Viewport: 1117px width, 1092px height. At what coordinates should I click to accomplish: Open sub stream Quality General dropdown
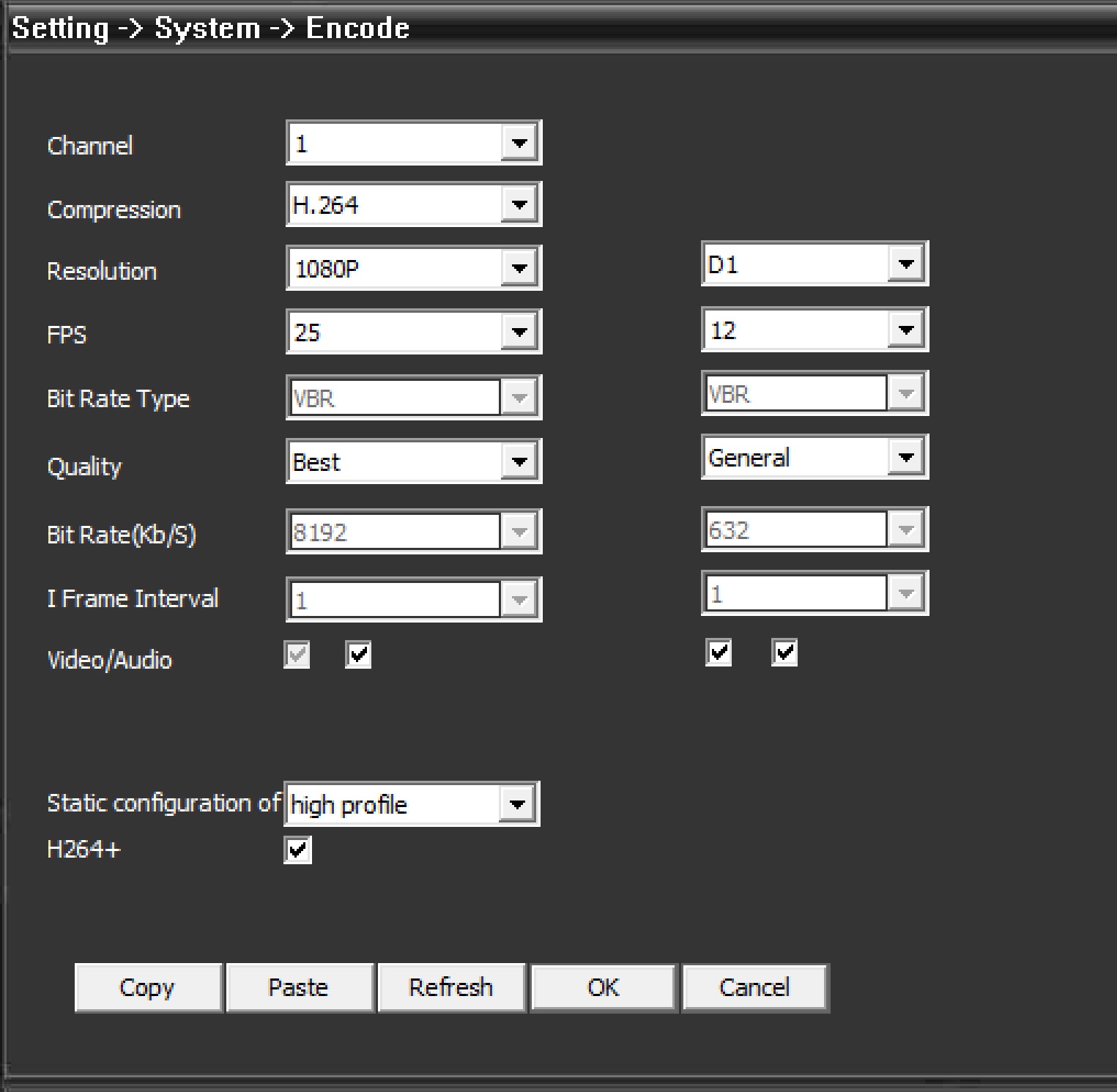905,458
